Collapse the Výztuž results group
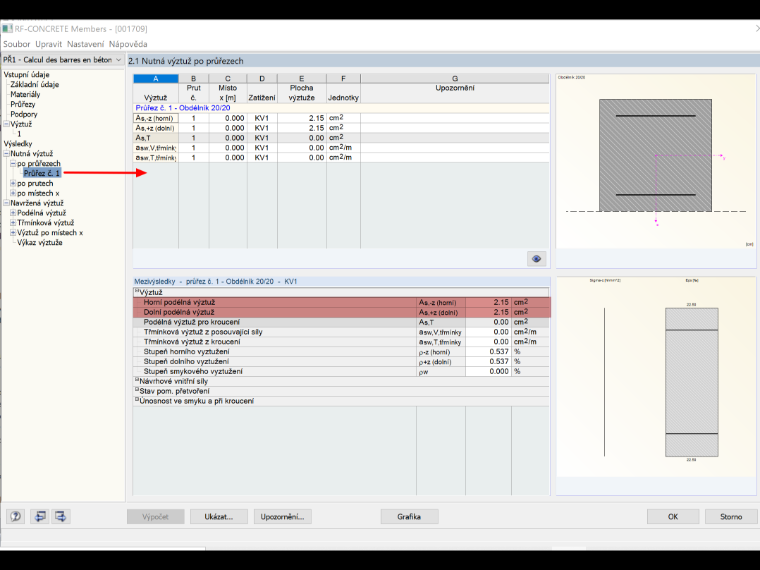Screen dimensions: 760x570 (x=137, y=292)
